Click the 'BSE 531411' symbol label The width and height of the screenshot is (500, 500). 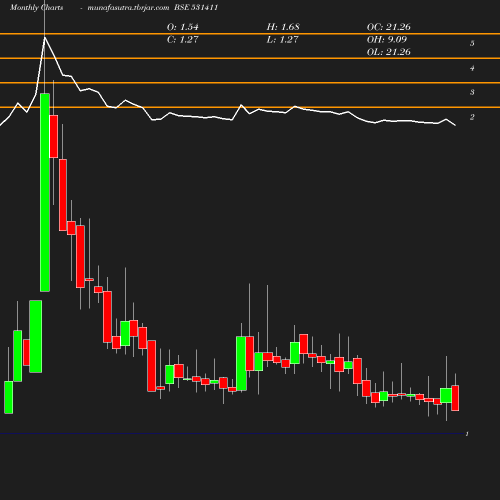pyautogui.click(x=196, y=7)
